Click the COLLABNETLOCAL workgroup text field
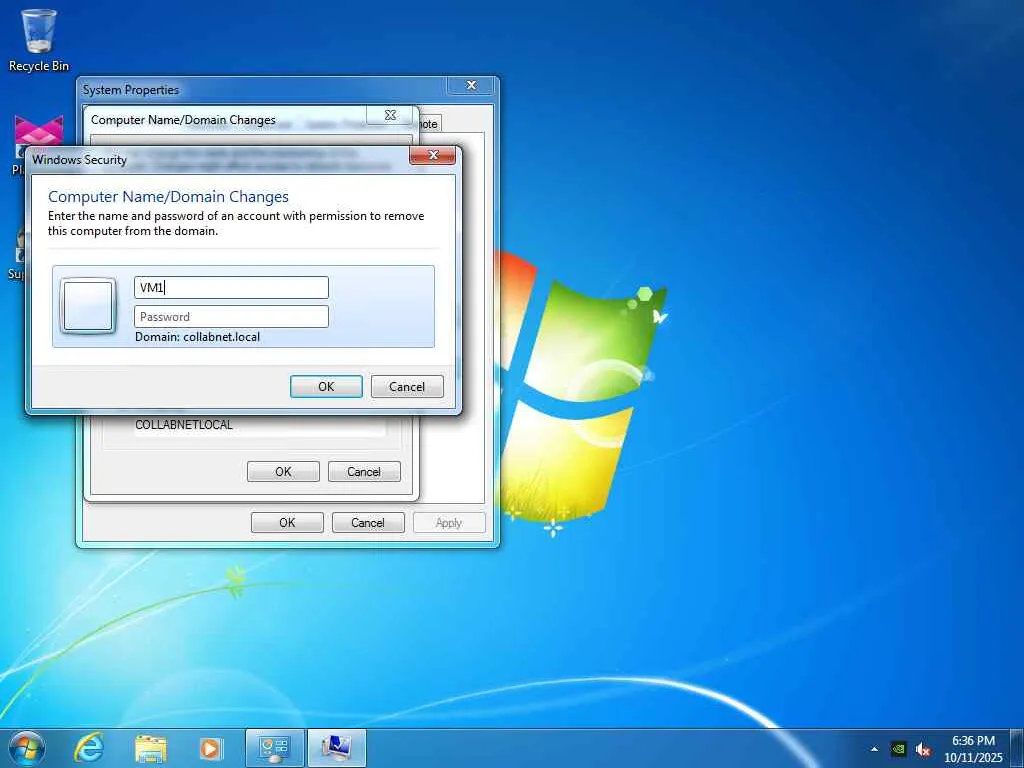The width and height of the screenshot is (1024, 768). click(x=260, y=425)
